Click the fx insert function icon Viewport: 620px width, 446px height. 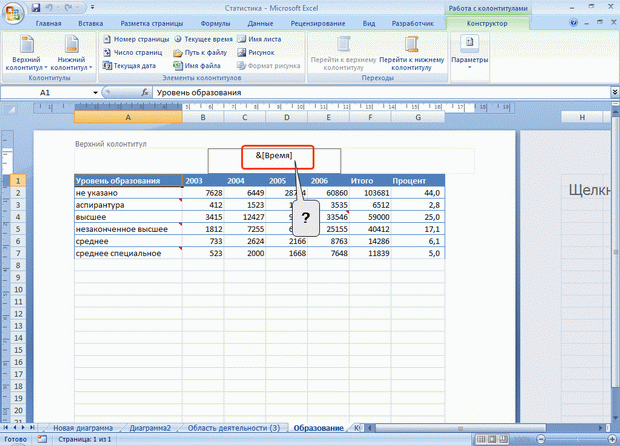(x=145, y=93)
